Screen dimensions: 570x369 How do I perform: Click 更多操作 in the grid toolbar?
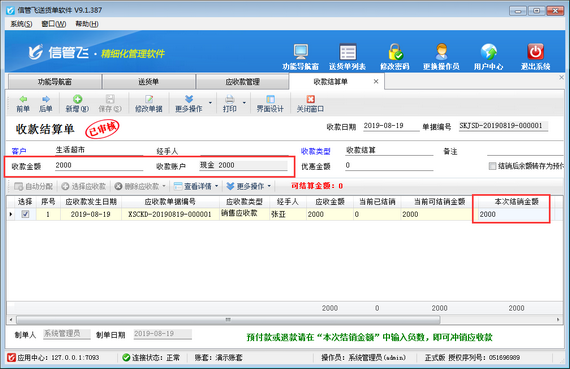[x=245, y=186]
